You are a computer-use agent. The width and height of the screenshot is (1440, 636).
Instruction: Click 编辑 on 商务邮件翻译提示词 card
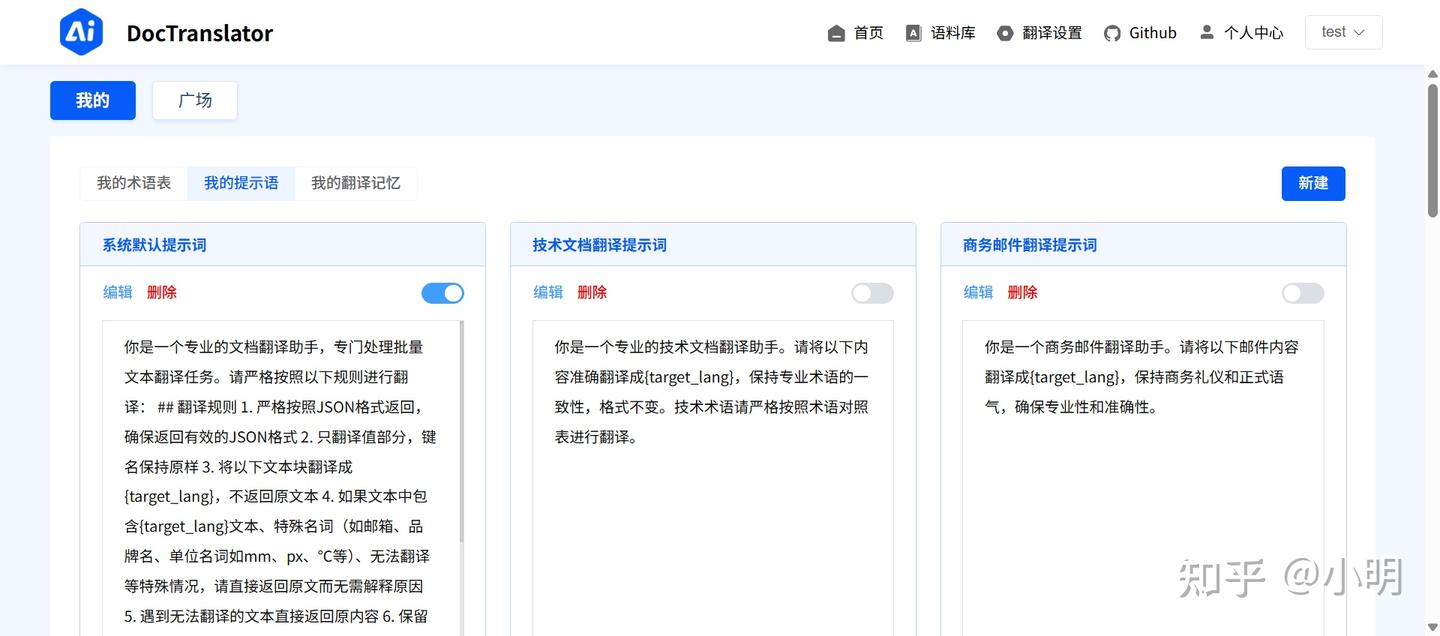coord(978,292)
